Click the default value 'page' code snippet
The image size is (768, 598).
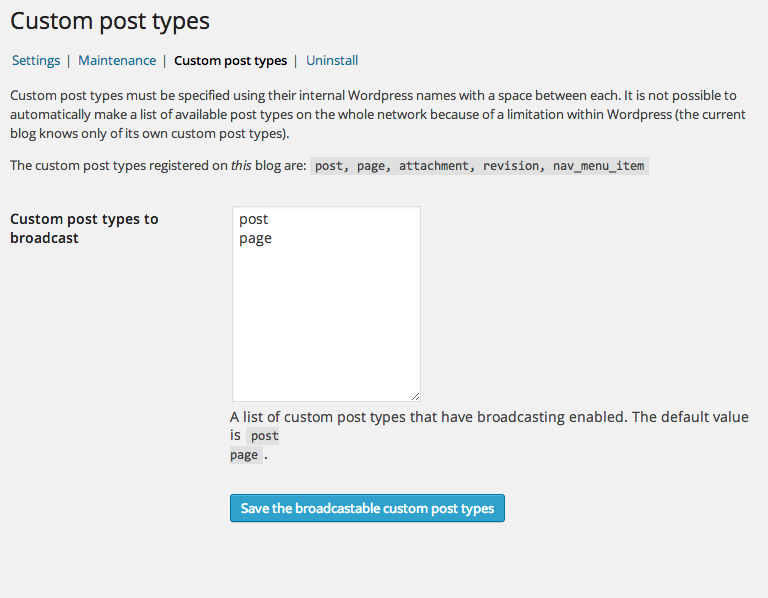244,455
